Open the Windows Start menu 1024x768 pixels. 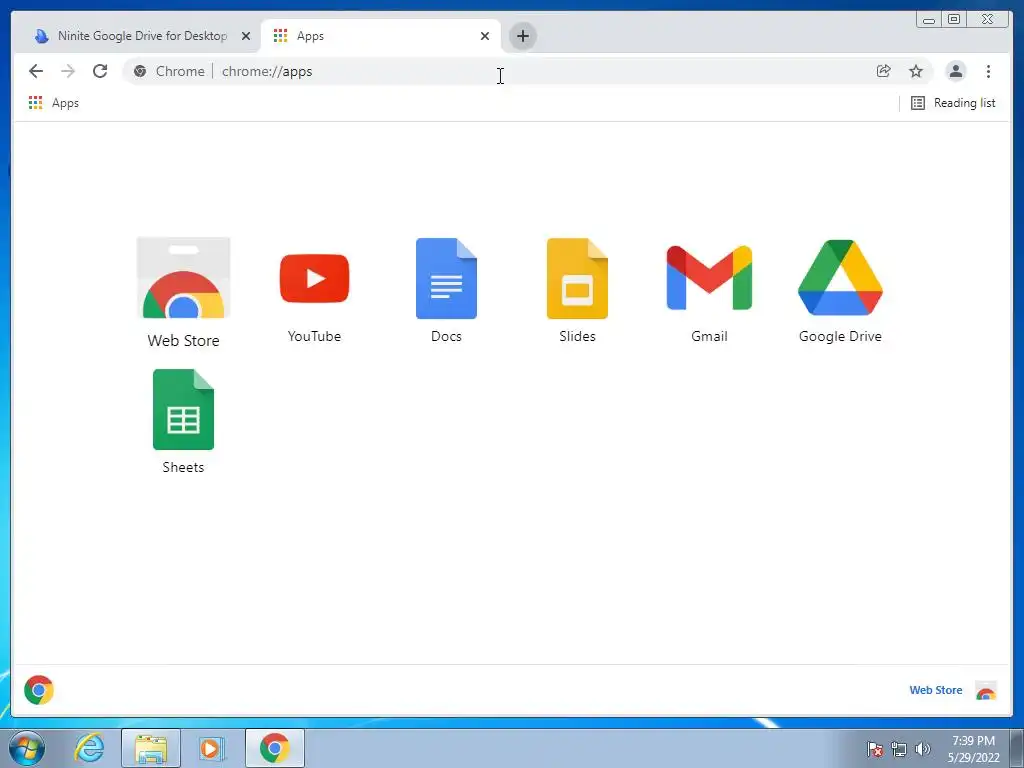point(27,748)
